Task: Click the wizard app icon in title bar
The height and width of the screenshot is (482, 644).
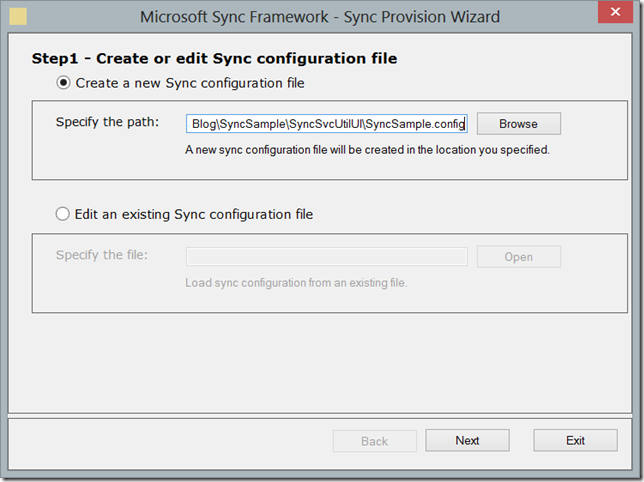Action: (17, 17)
